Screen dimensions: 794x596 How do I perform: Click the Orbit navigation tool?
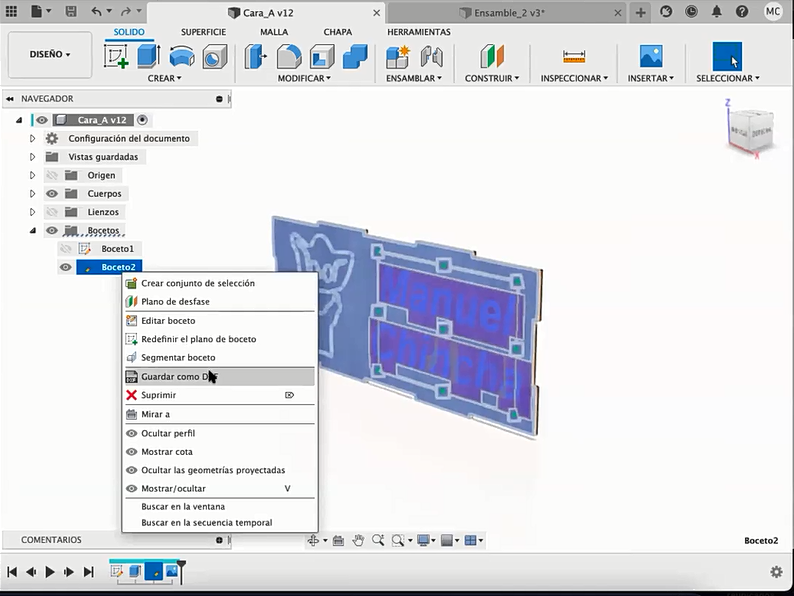(x=313, y=540)
